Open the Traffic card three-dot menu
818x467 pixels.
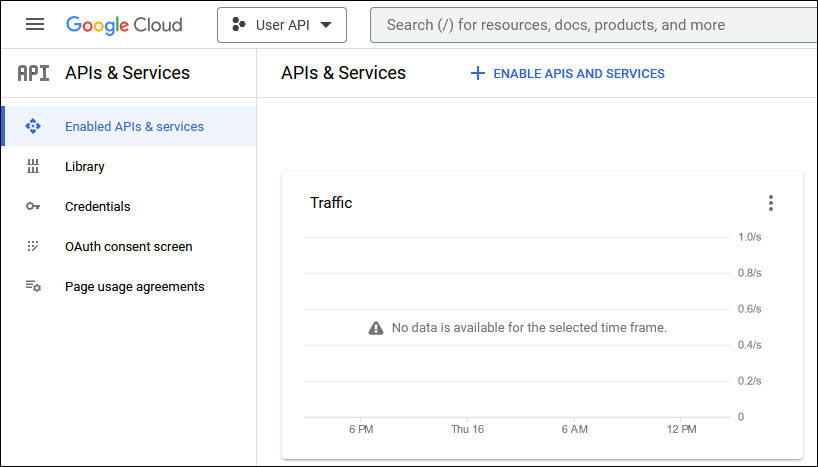pyautogui.click(x=770, y=203)
